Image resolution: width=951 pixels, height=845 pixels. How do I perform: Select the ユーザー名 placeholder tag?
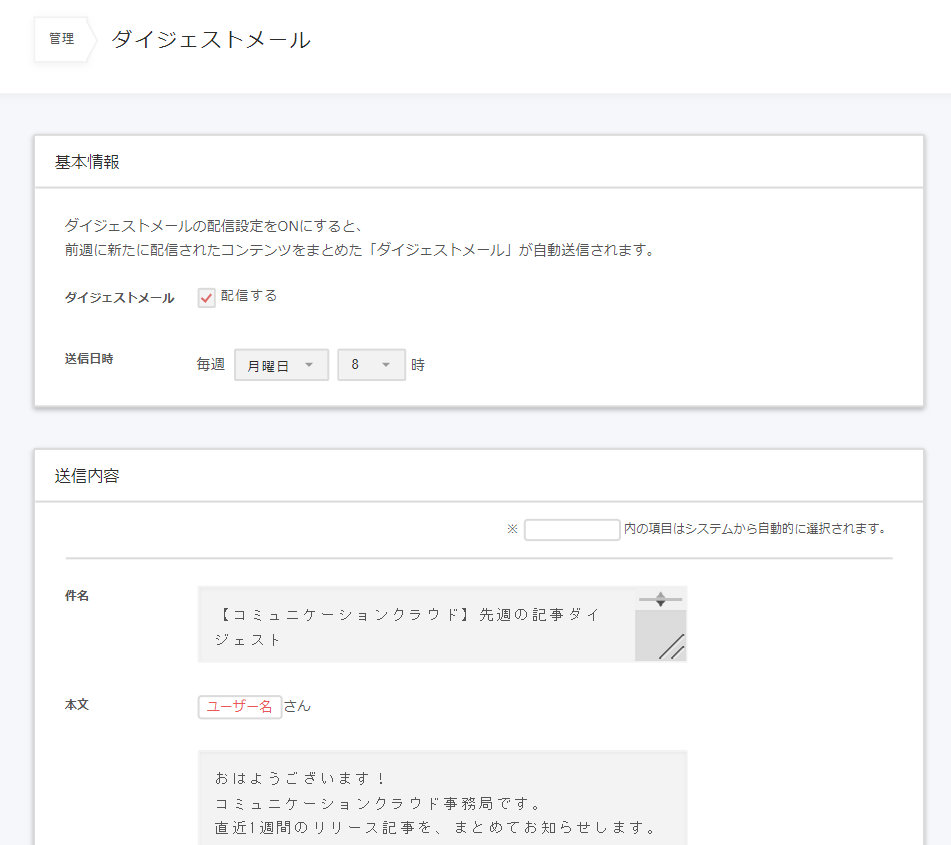point(240,707)
